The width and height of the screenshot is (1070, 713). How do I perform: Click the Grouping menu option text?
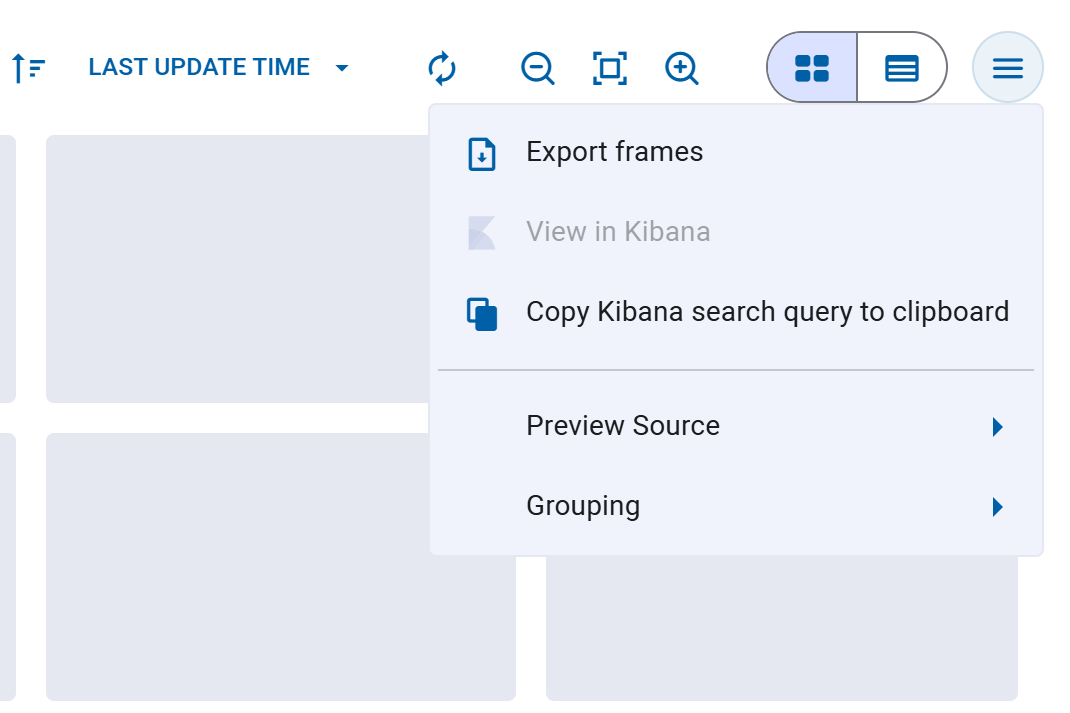click(x=583, y=506)
